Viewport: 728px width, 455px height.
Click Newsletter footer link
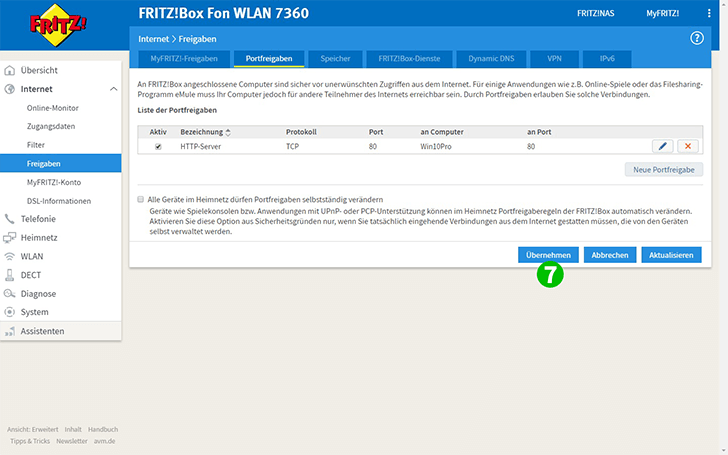tap(72, 441)
